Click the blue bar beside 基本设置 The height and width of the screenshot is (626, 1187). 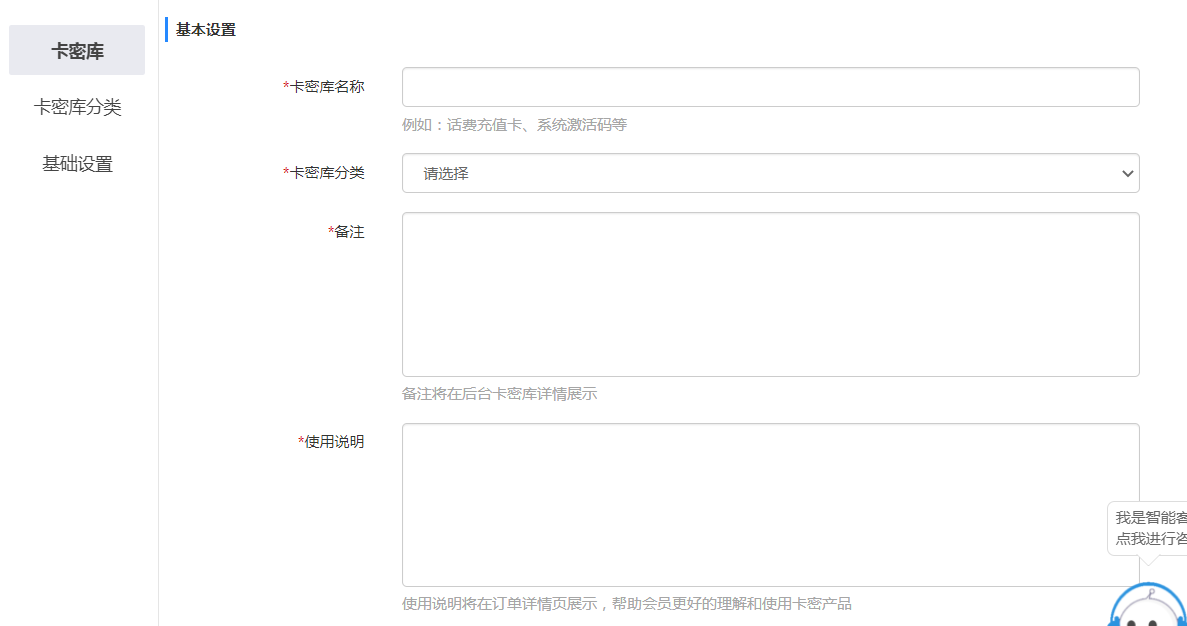pyautogui.click(x=167, y=30)
